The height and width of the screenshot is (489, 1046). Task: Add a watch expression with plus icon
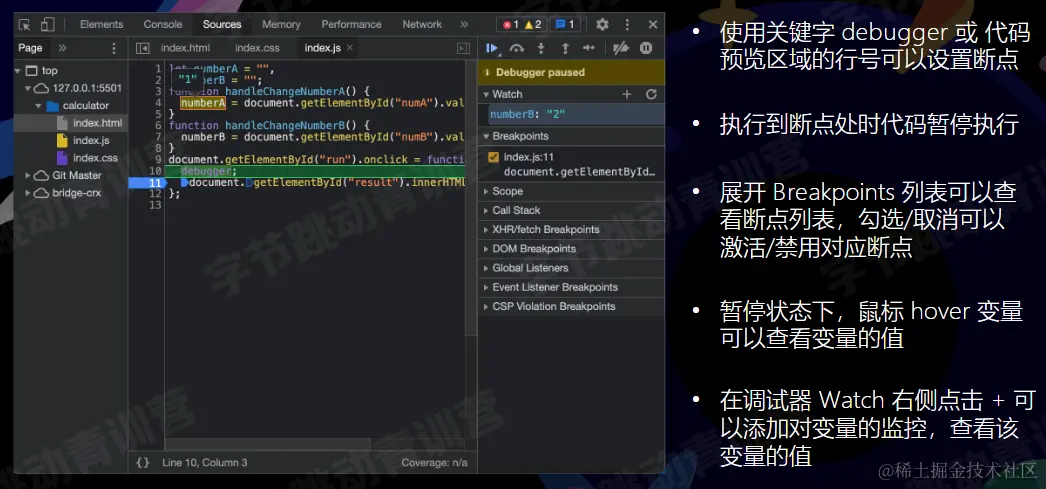[626, 94]
